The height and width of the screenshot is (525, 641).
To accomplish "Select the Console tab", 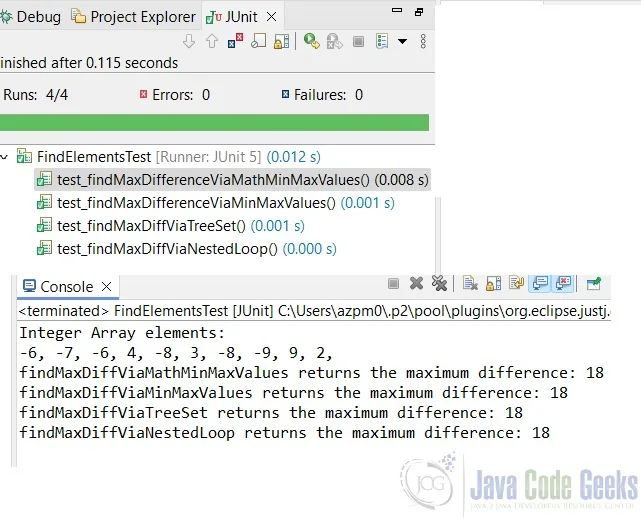I will (x=58, y=287).
